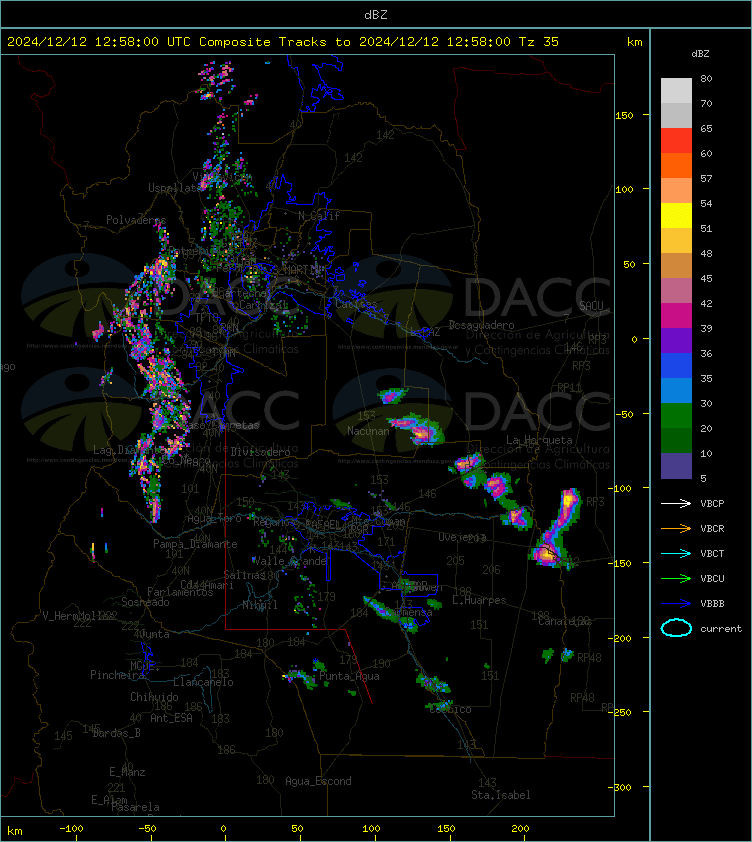
Task: Click the Uspallata map label
Action: (175, 188)
